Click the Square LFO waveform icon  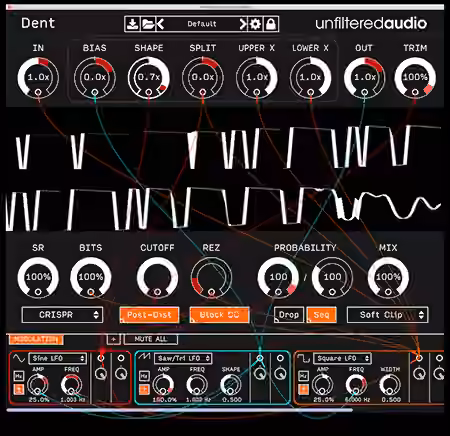tap(303, 358)
